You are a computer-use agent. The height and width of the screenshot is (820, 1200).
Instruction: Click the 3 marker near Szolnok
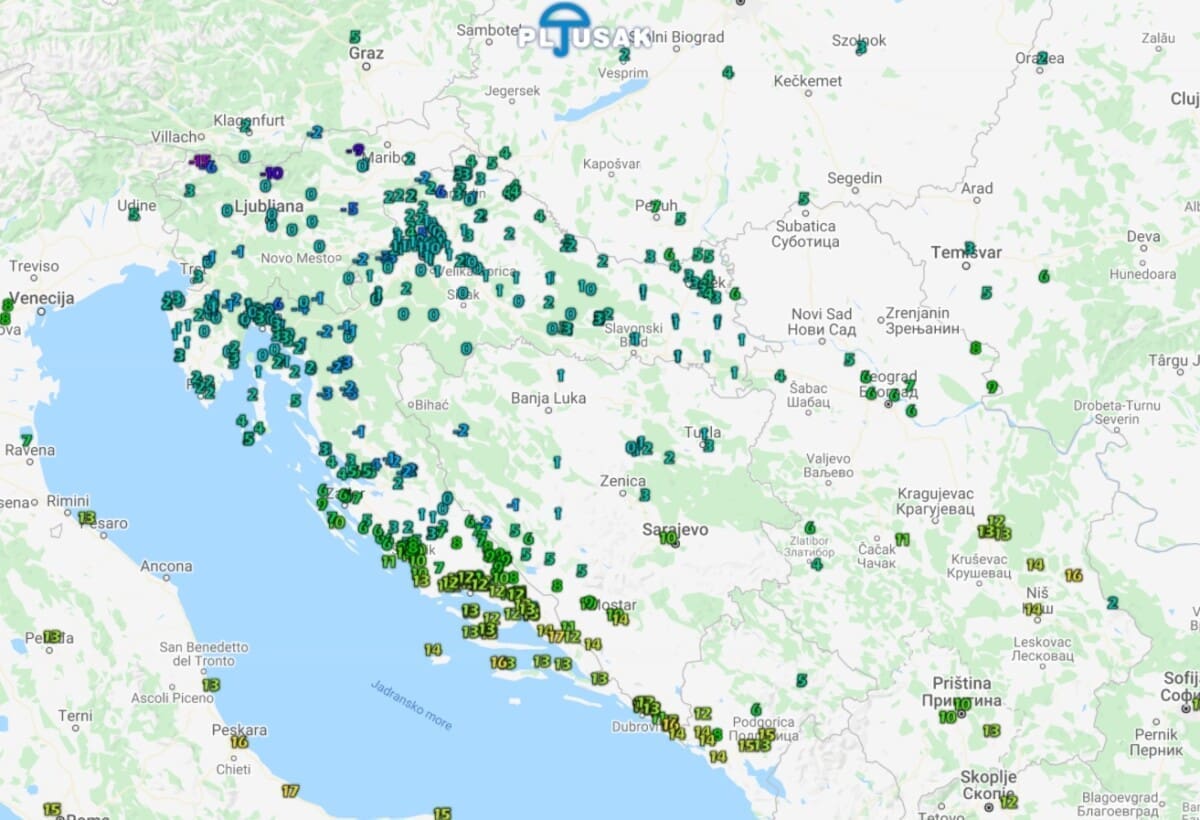coord(861,47)
